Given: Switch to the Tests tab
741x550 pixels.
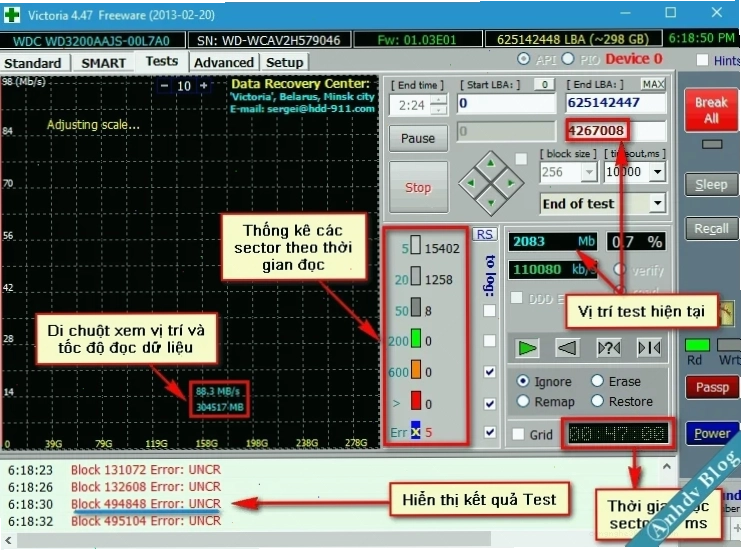Looking at the screenshot, I should pos(162,61).
